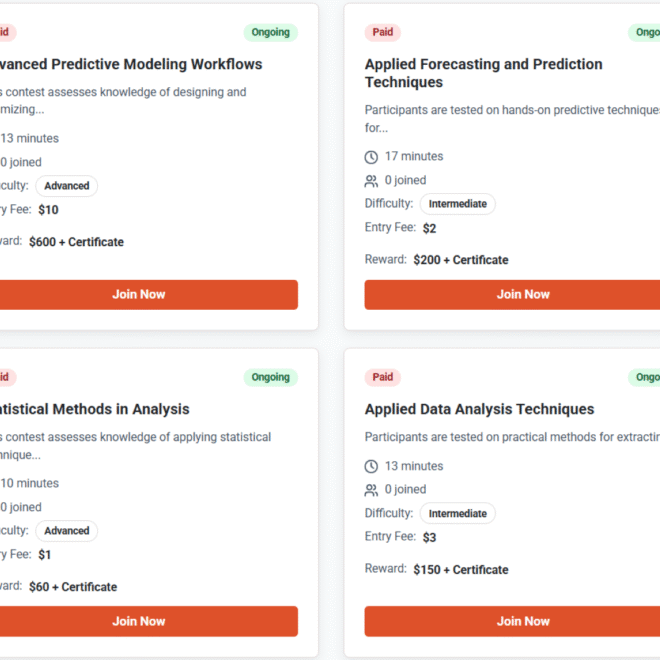Screen dimensions: 660x660
Task: Click the Paid badge on Applied Forecasting card
Action: point(383,32)
